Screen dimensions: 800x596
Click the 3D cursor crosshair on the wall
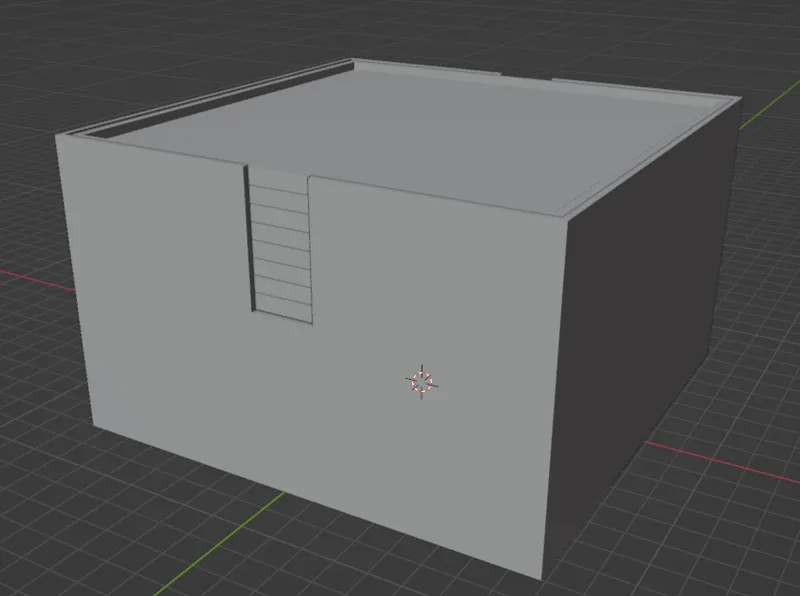click(421, 382)
